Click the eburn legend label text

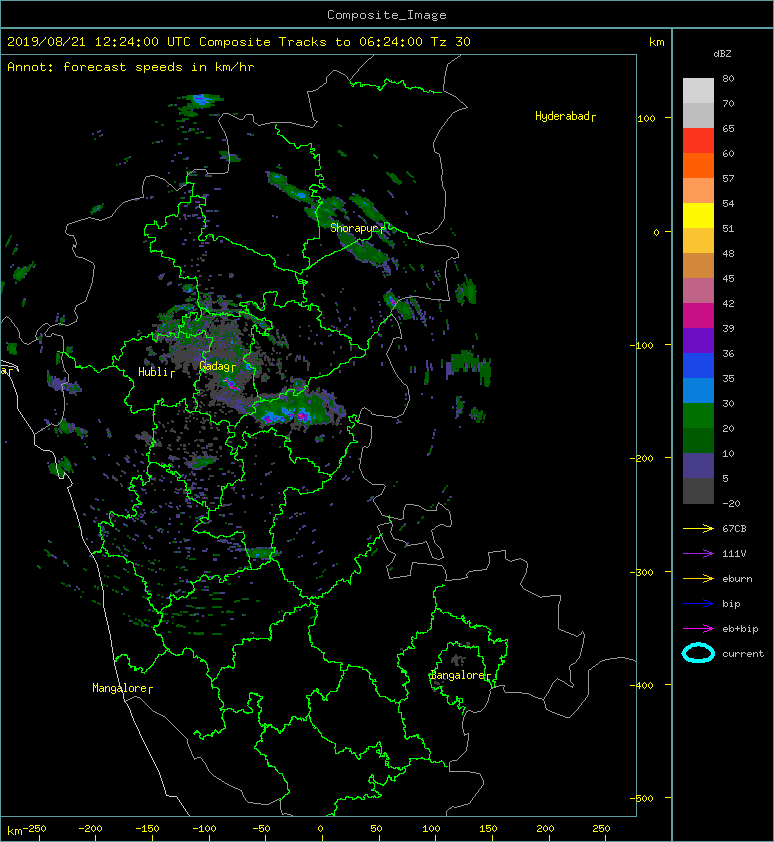tap(737, 579)
